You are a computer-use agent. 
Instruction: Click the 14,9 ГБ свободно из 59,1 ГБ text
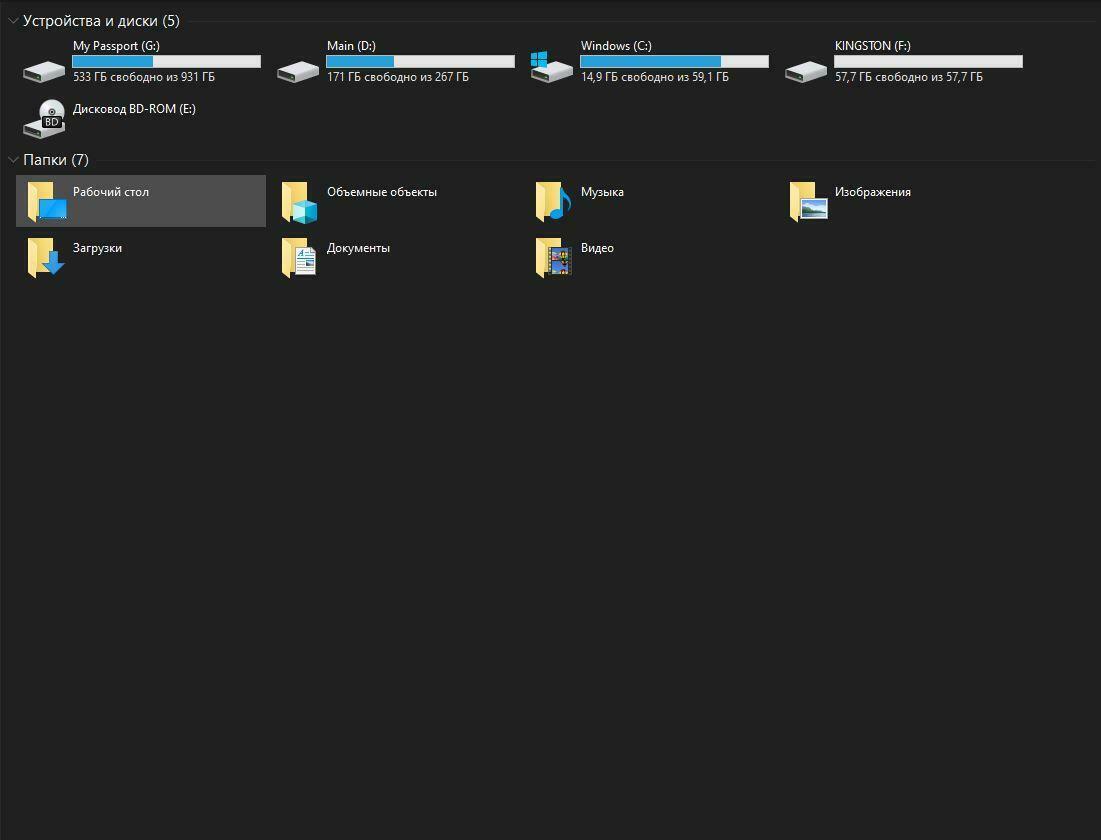tap(654, 77)
